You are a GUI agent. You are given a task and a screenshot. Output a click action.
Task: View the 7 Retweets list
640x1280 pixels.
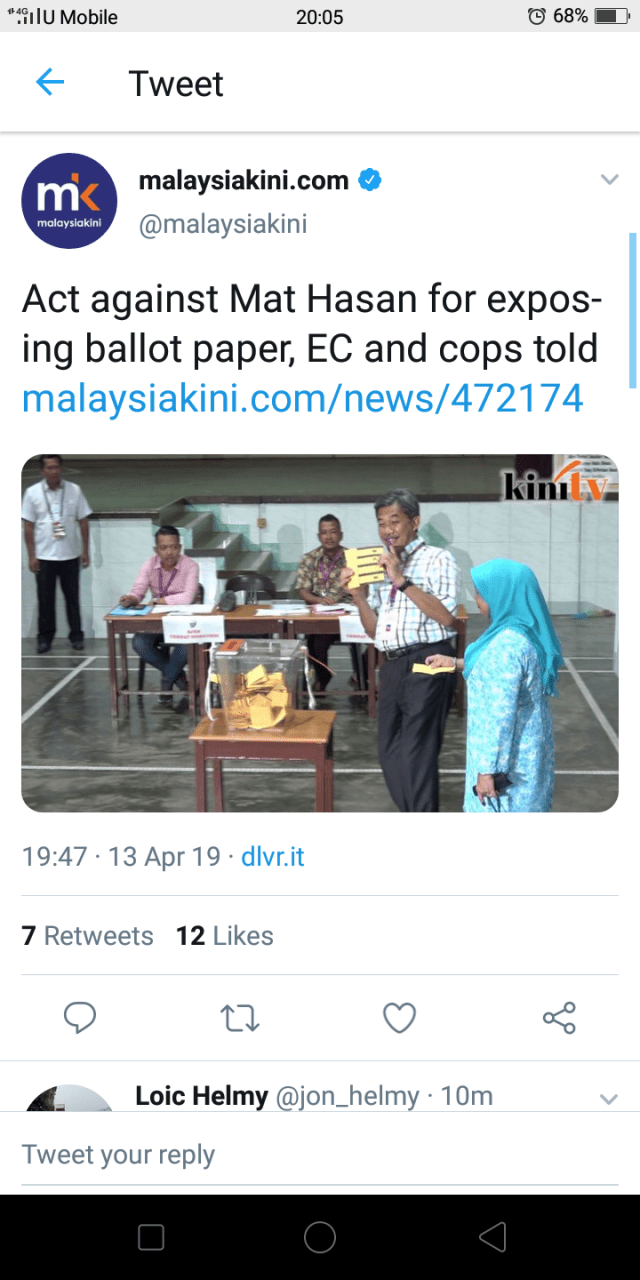coord(87,936)
